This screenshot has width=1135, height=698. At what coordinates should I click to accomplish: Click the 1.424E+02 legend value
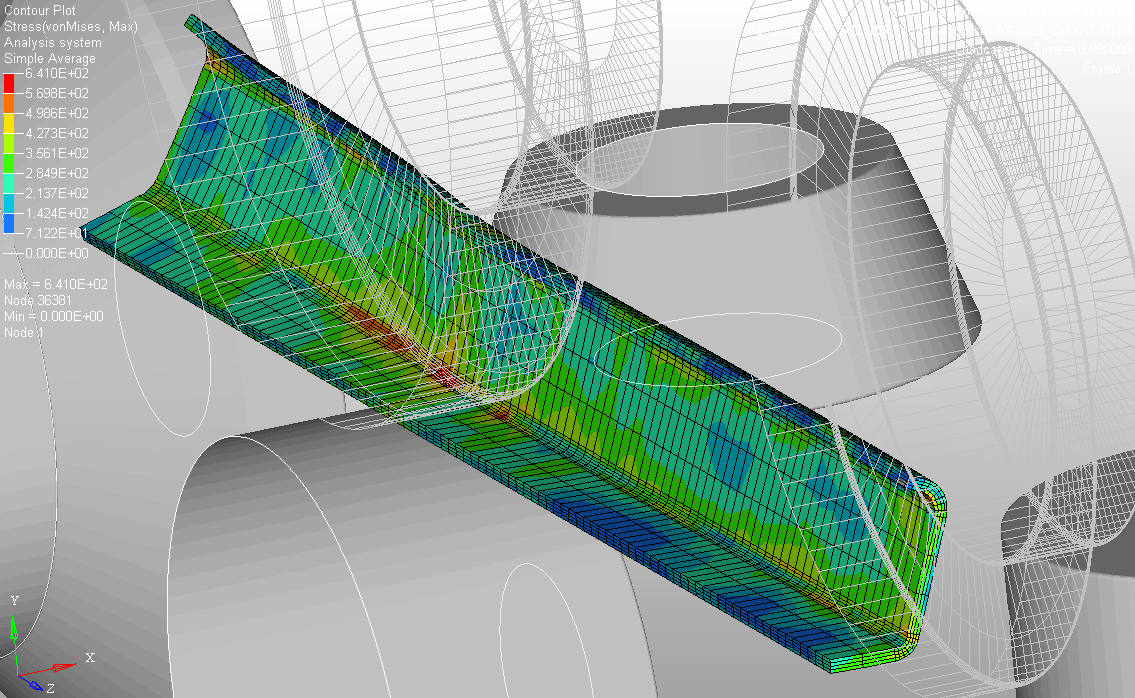(x=57, y=214)
